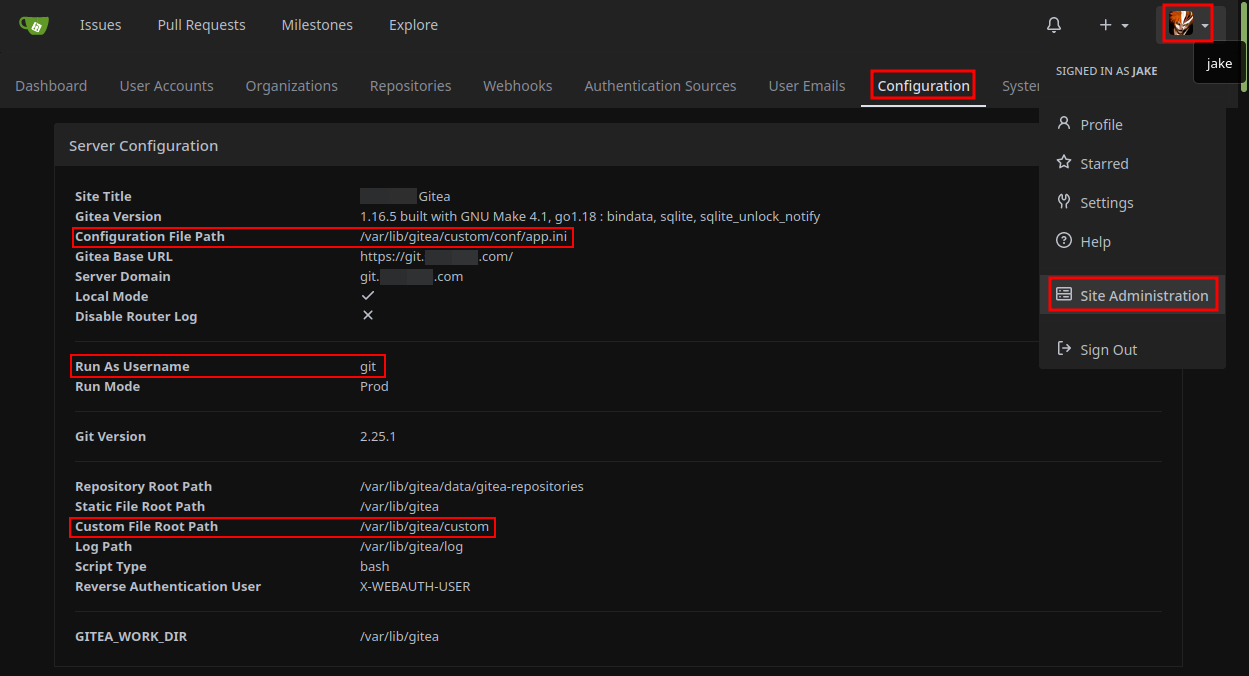This screenshot has width=1249, height=676.
Task: Click the Gitea Base URL label
Action: coord(124,256)
